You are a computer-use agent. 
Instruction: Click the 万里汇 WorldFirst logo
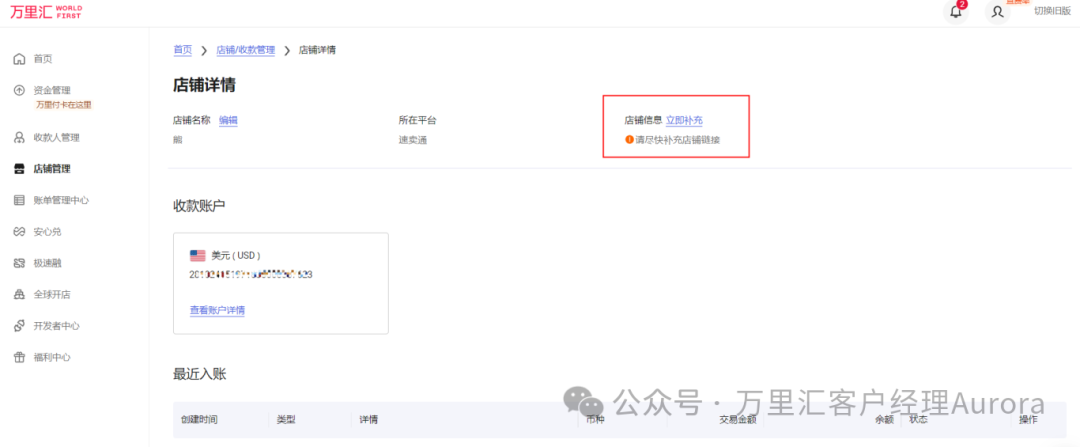pos(46,12)
